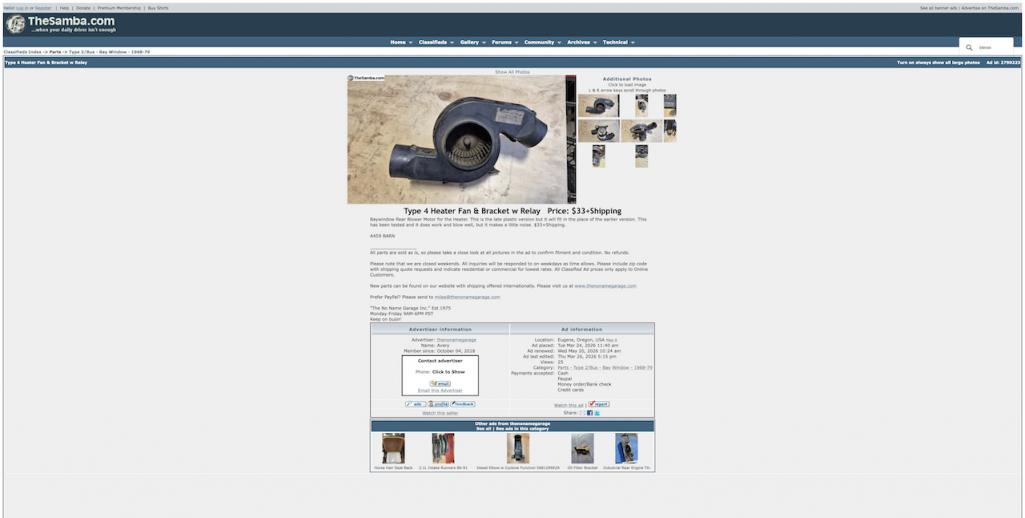Open seller profile via profile button
The height and width of the screenshot is (518, 1025).
pos(439,404)
